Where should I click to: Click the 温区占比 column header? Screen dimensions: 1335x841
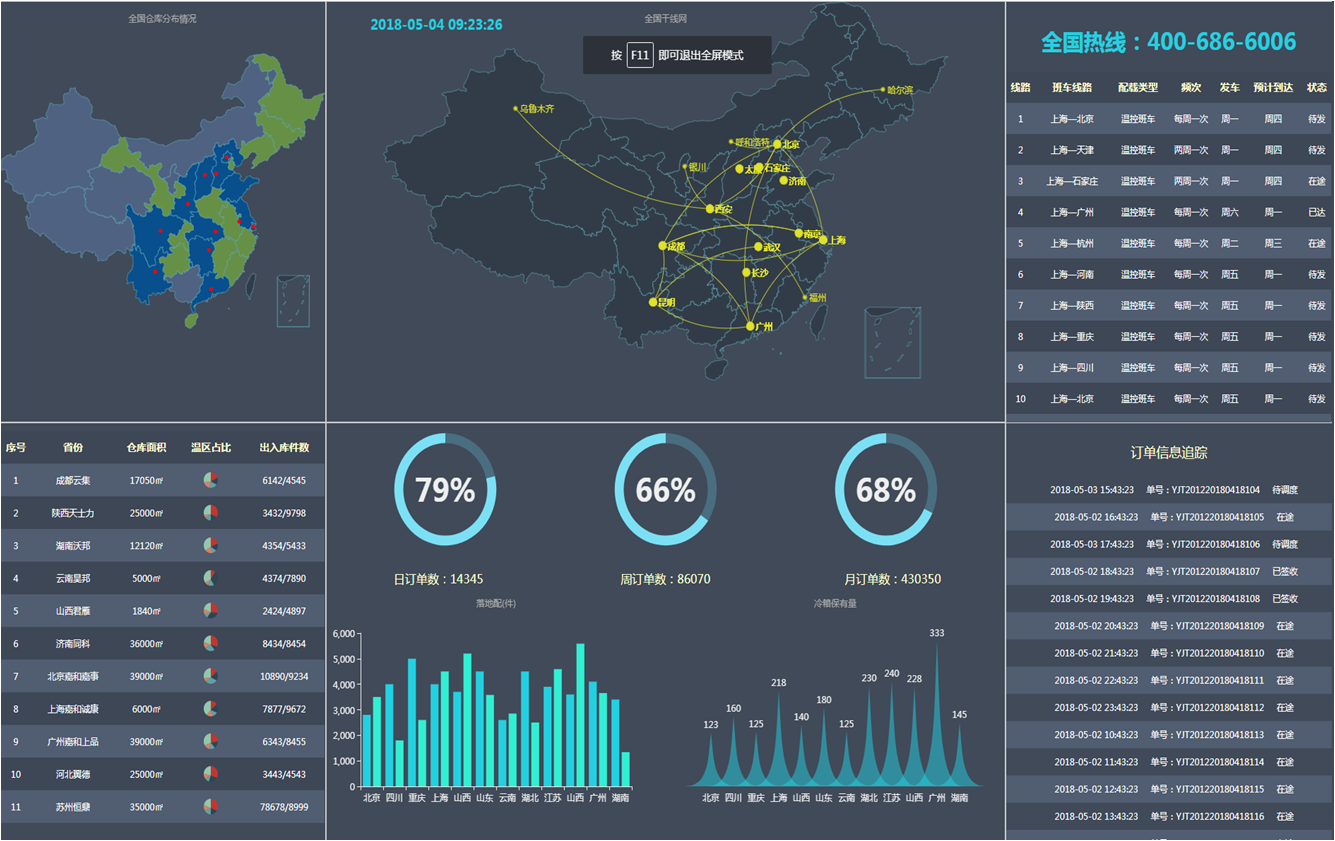pos(210,448)
